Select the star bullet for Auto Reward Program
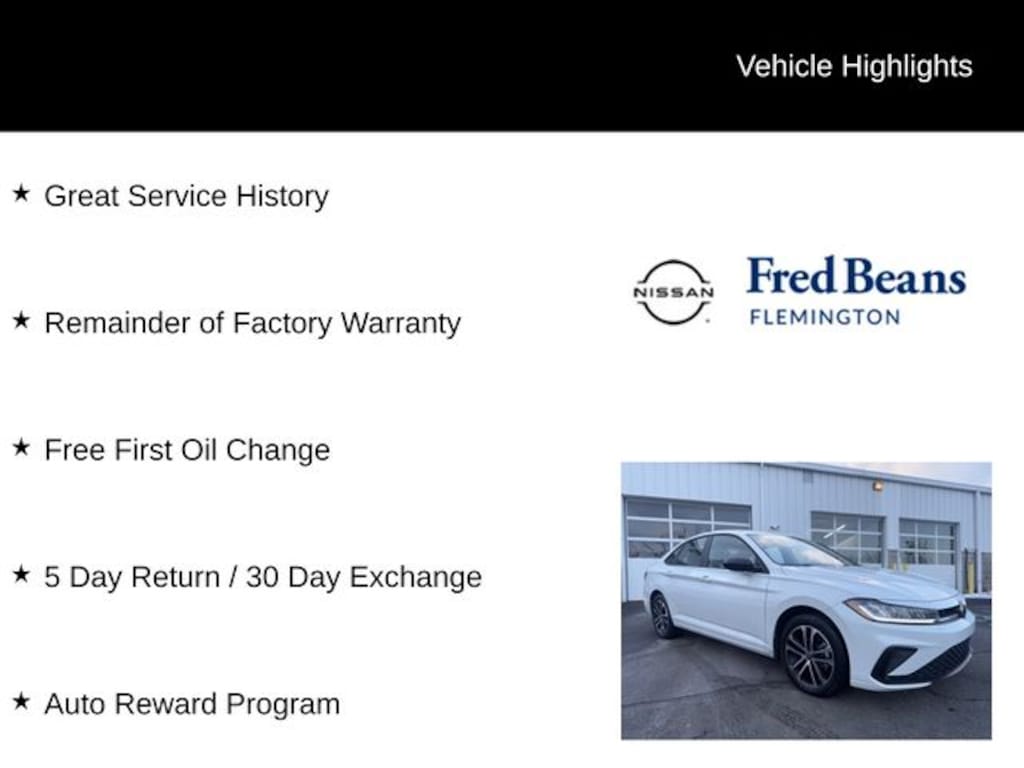The width and height of the screenshot is (1024, 768). 21,702
